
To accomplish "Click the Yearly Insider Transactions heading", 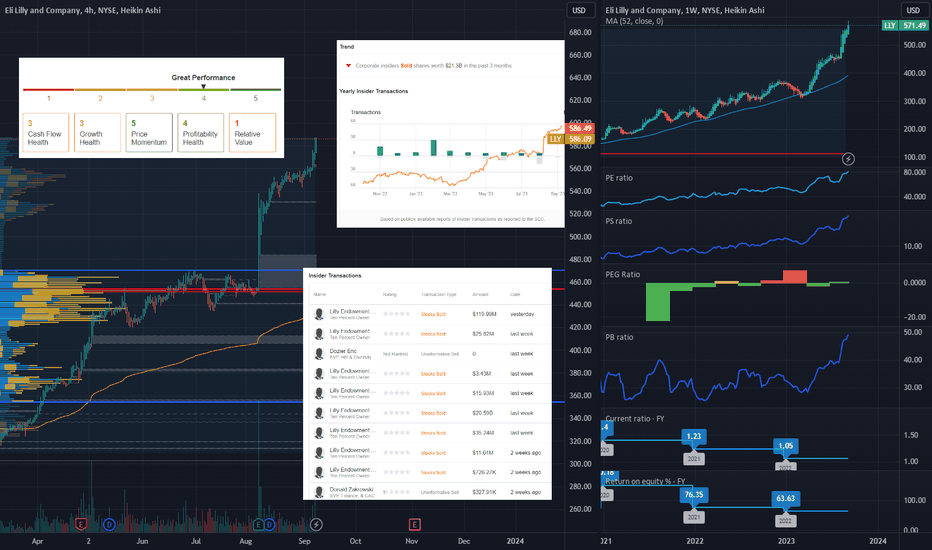I will pos(373,92).
